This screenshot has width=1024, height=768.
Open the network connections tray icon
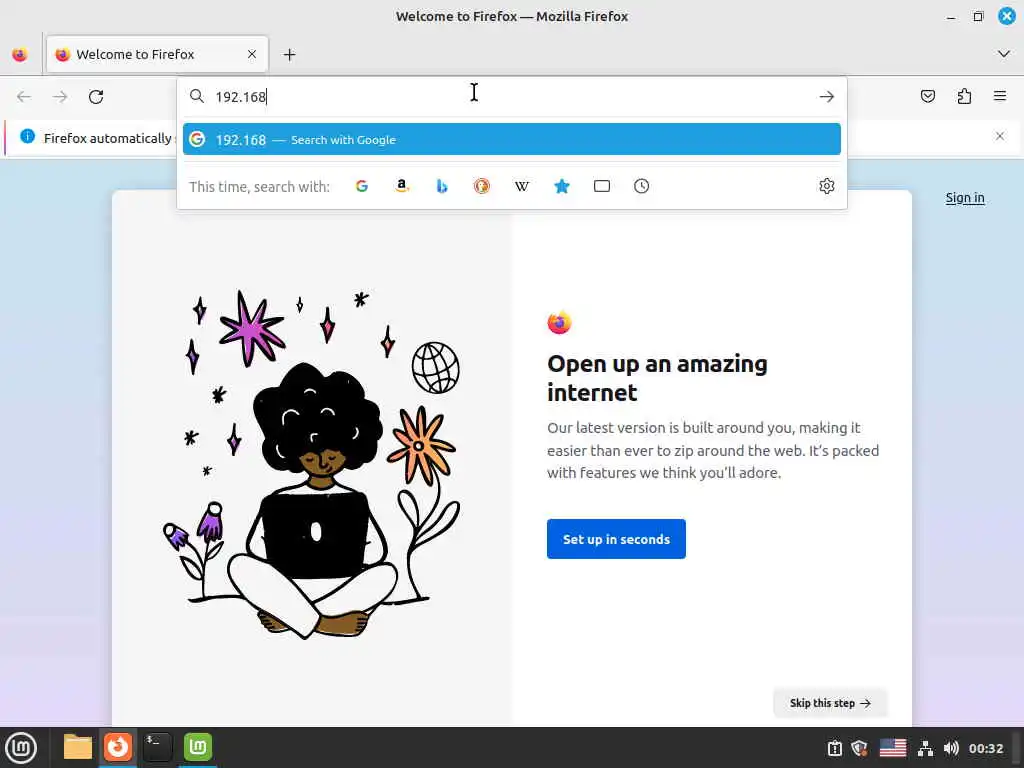click(925, 748)
